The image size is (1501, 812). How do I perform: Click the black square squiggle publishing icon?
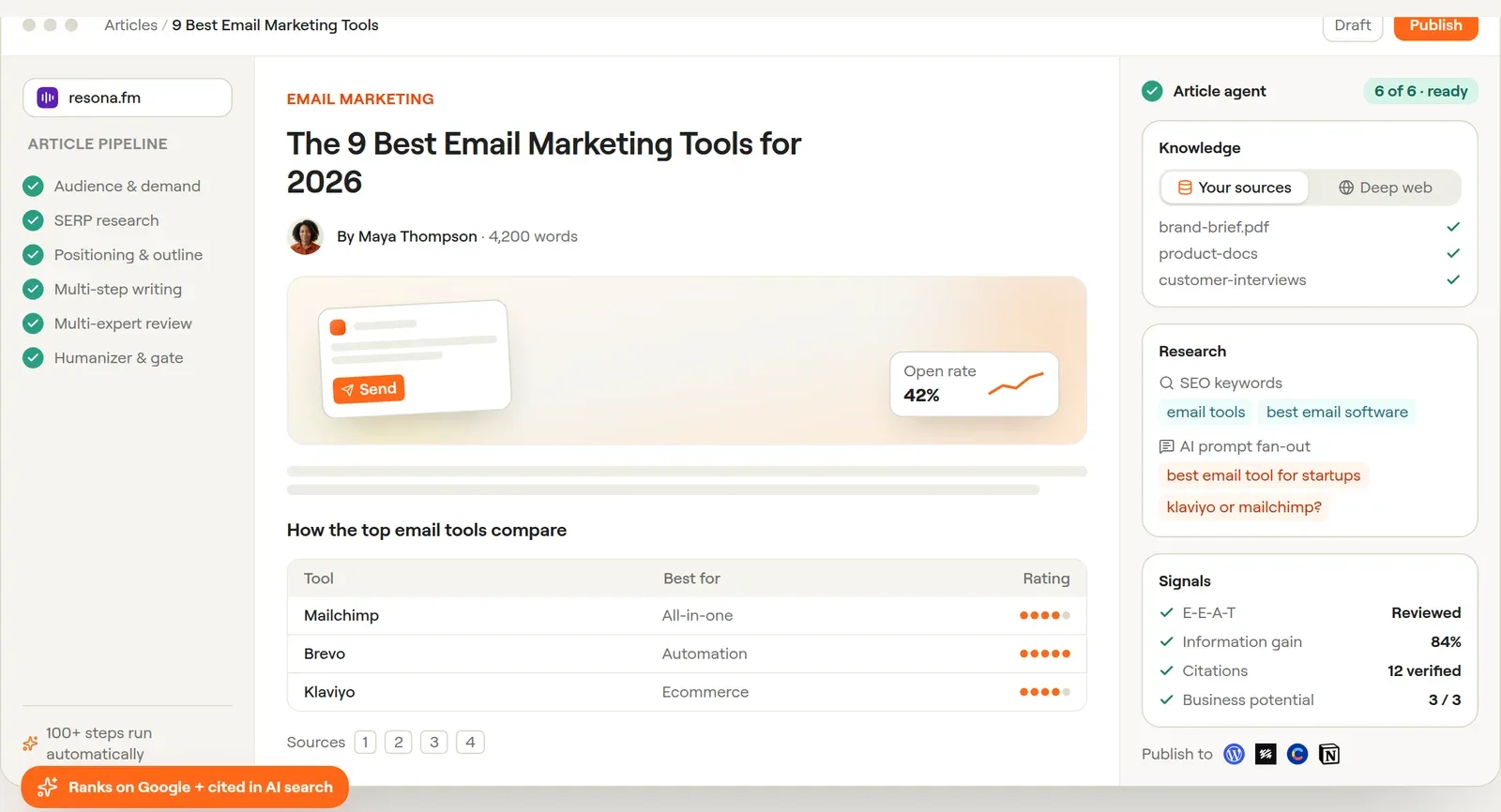(x=1266, y=754)
